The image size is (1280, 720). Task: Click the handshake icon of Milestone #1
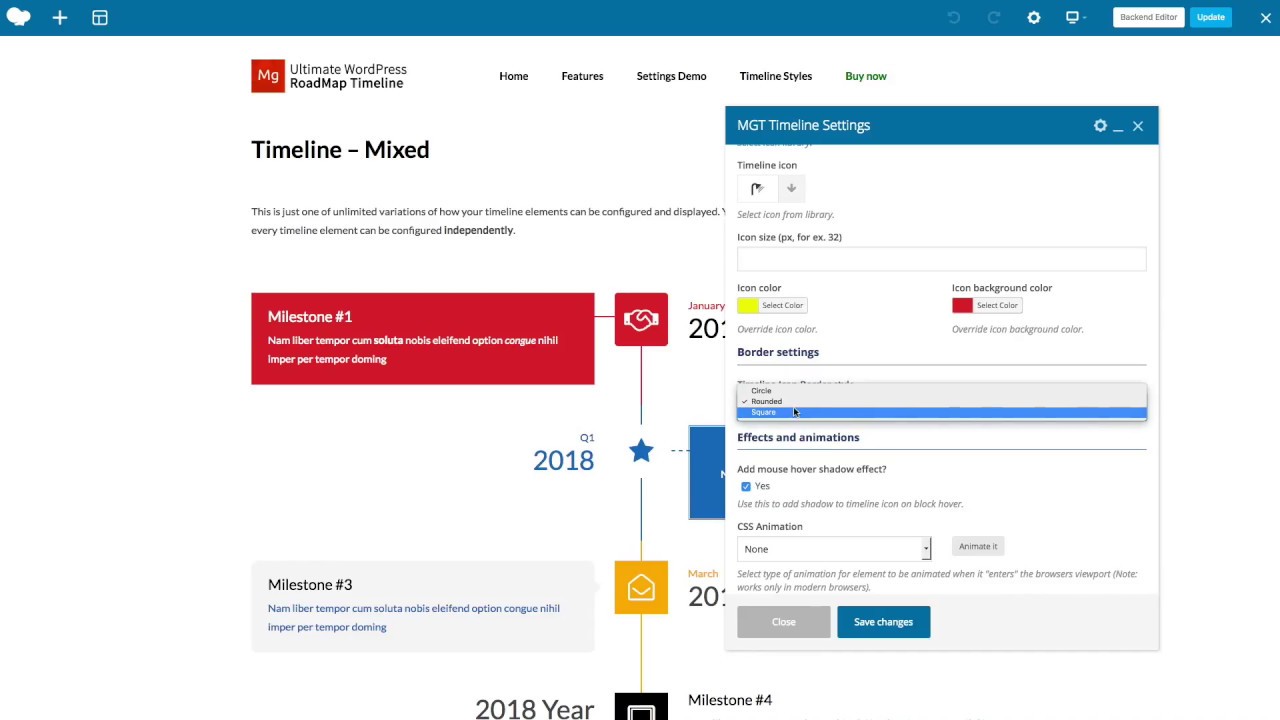[641, 320]
